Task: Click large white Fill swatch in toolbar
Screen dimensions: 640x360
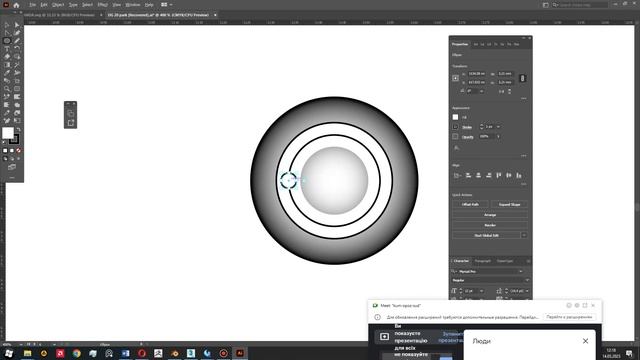Action: pos(8,133)
